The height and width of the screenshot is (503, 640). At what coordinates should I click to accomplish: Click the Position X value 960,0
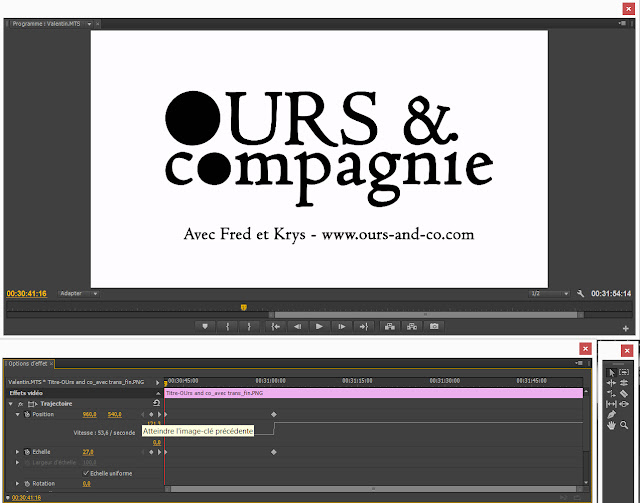(89, 414)
